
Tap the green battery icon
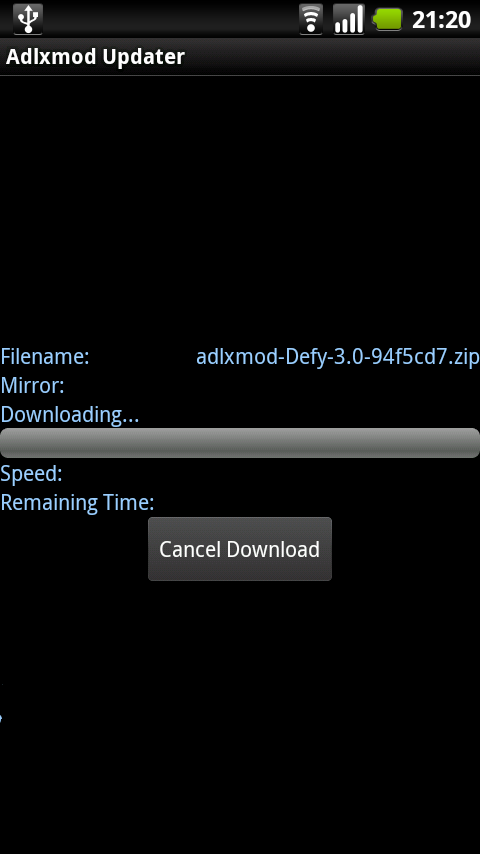pos(387,19)
